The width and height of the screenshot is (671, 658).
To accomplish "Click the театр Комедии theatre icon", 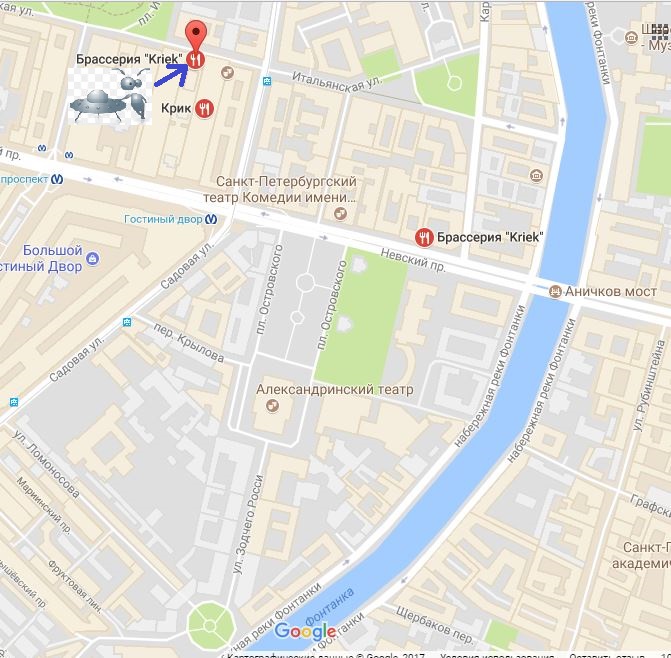I will coord(340,213).
